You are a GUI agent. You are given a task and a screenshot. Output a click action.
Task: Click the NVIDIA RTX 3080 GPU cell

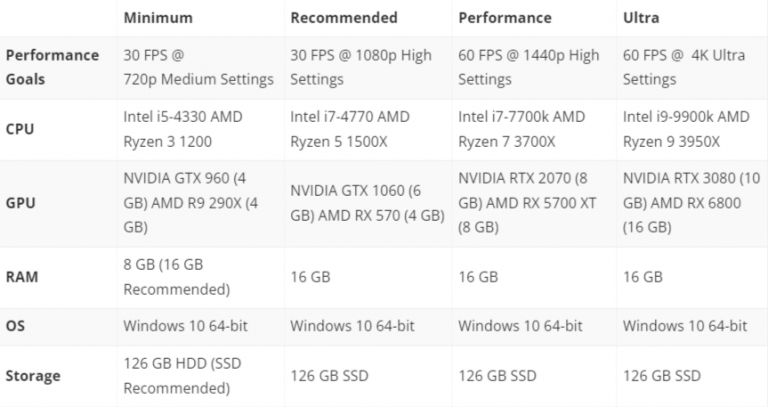click(x=691, y=203)
